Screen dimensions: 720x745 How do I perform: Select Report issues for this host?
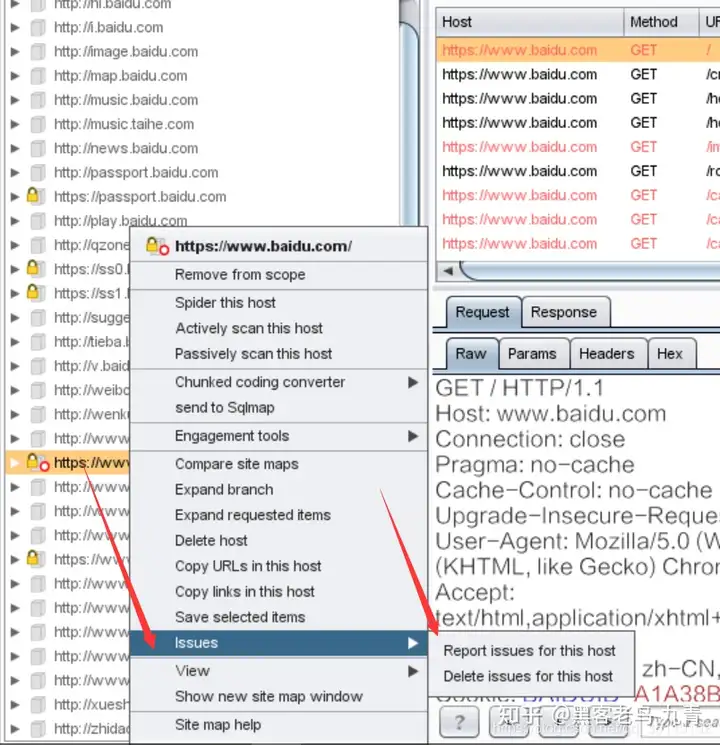529,650
